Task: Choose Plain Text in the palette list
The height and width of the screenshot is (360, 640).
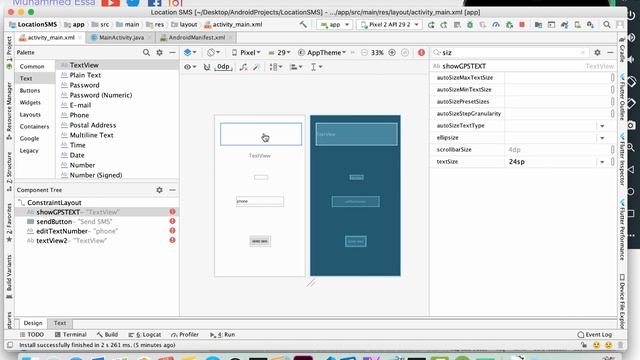Action: pyautogui.click(x=85, y=75)
